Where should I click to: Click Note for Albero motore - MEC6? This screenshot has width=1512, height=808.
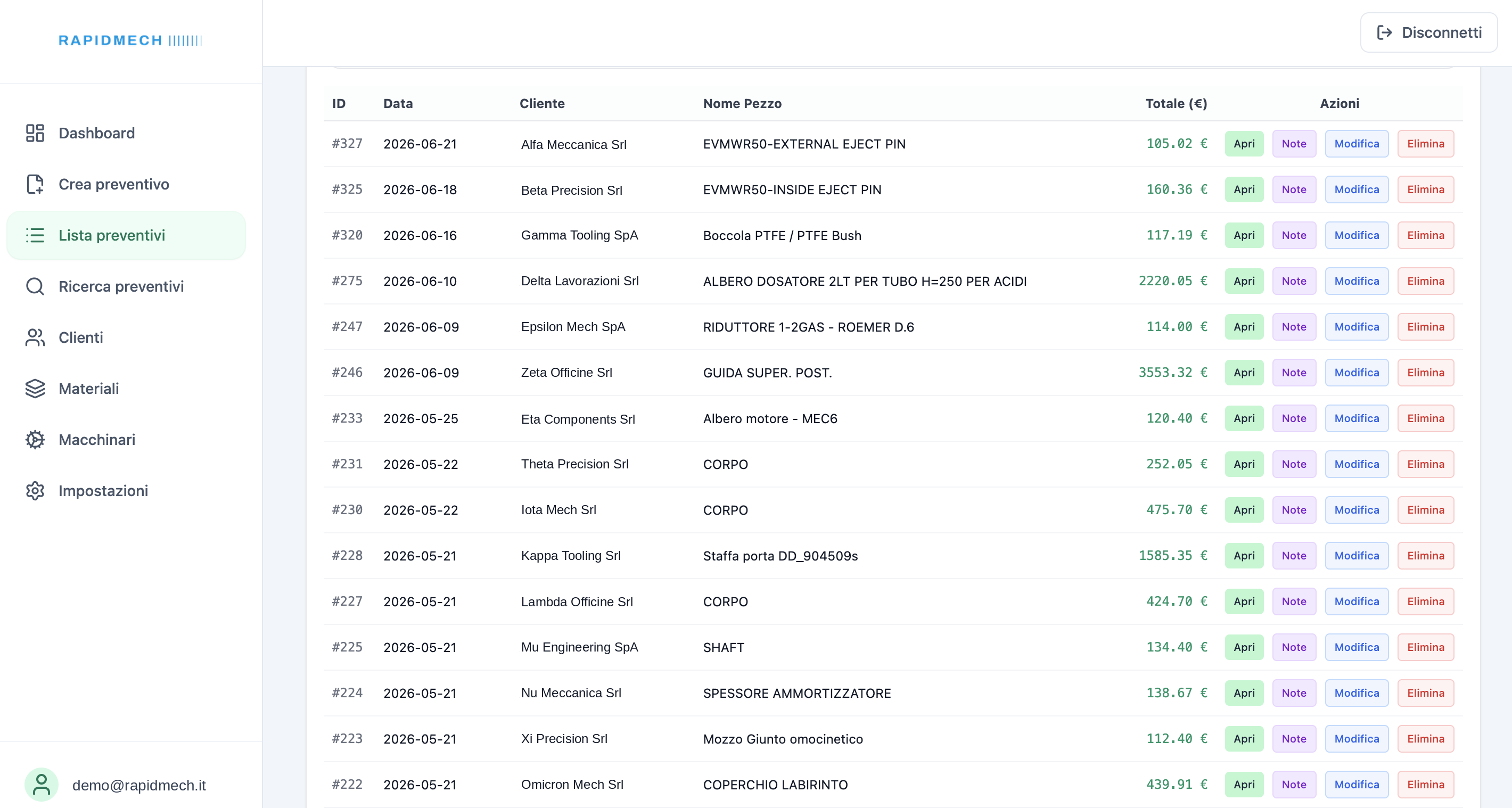click(1294, 418)
